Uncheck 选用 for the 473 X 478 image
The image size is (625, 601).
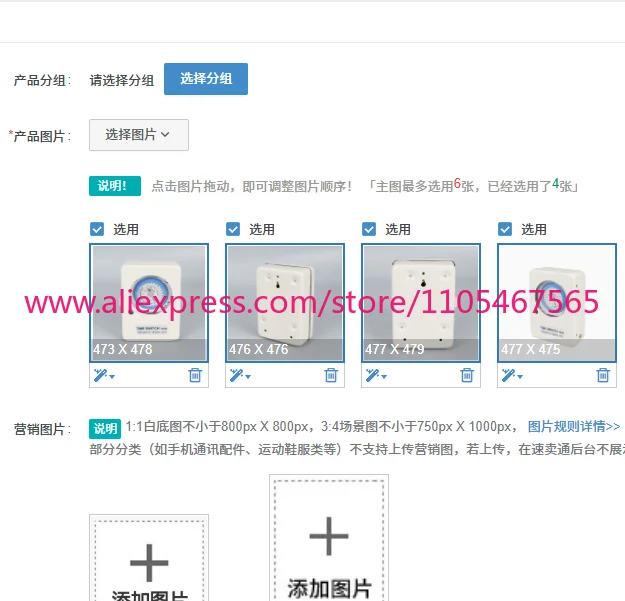pos(97,229)
